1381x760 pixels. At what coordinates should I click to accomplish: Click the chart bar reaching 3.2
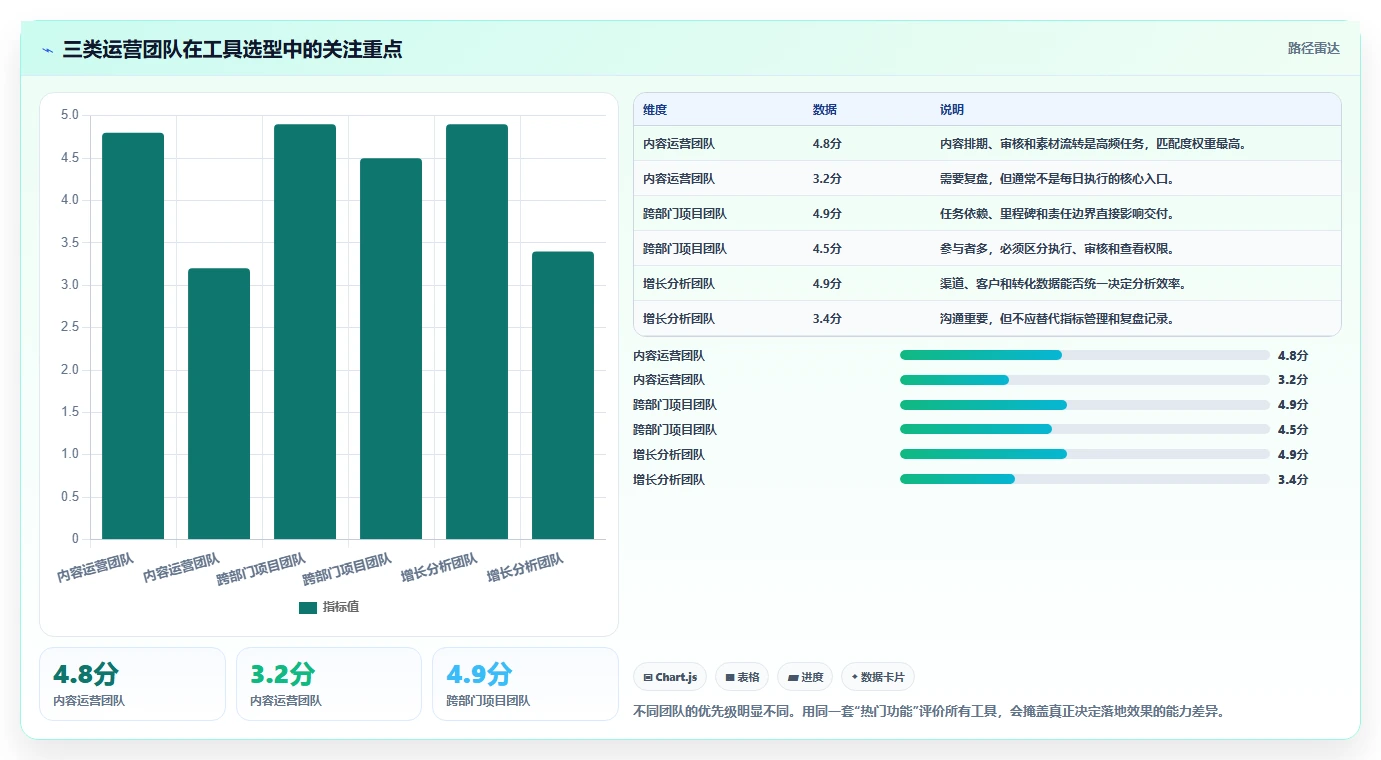click(219, 404)
